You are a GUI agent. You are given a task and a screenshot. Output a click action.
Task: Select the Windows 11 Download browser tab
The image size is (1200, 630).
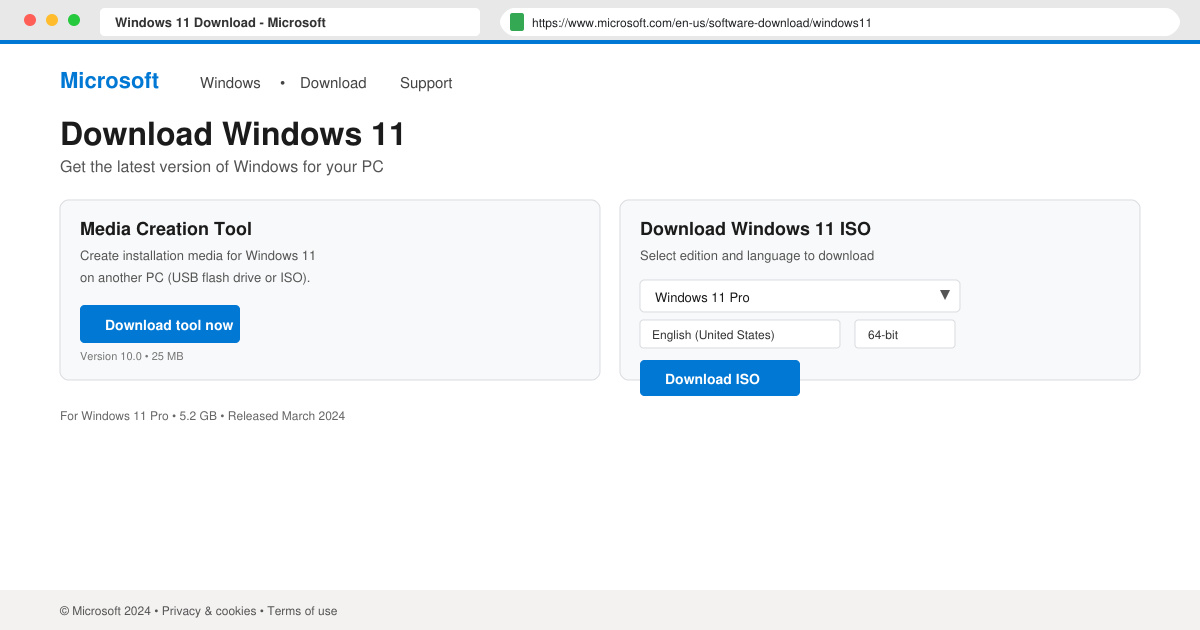coord(290,22)
